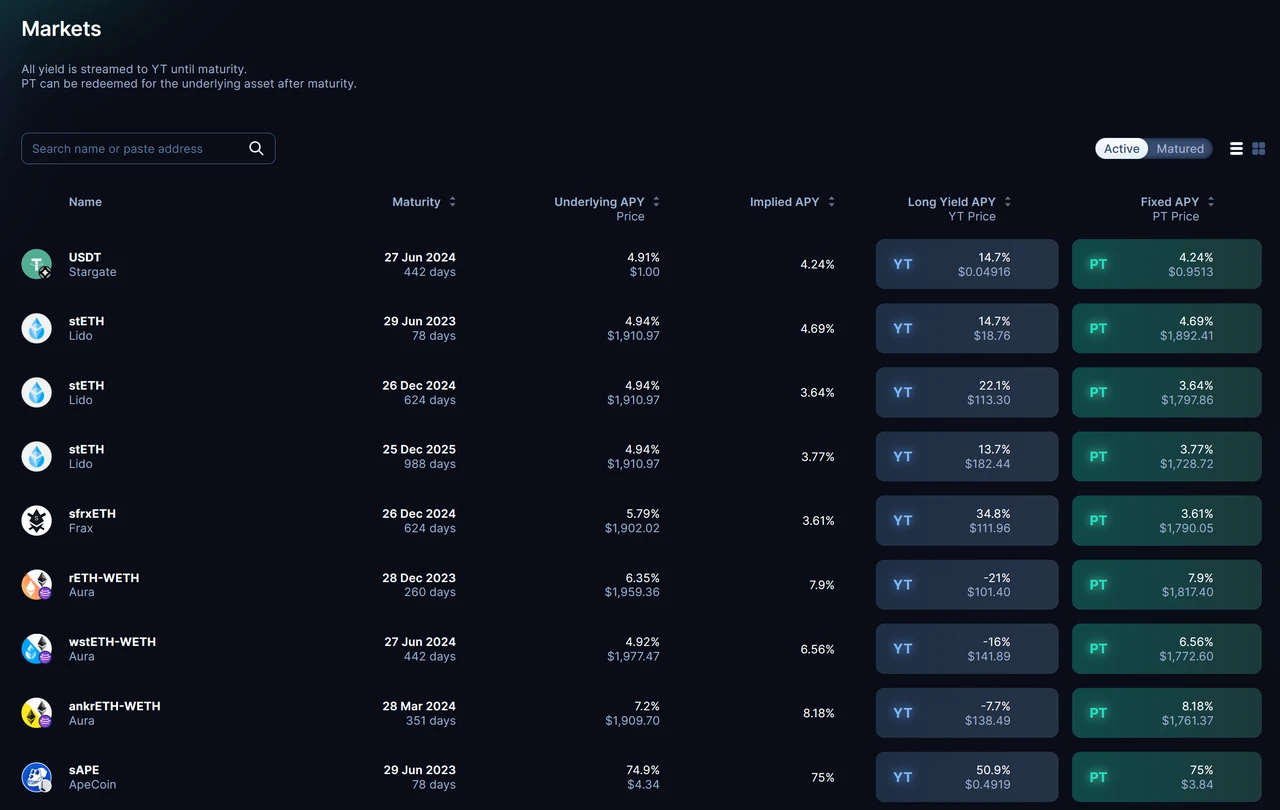
Task: Sort by Implied APY column arrows
Action: [x=831, y=202]
